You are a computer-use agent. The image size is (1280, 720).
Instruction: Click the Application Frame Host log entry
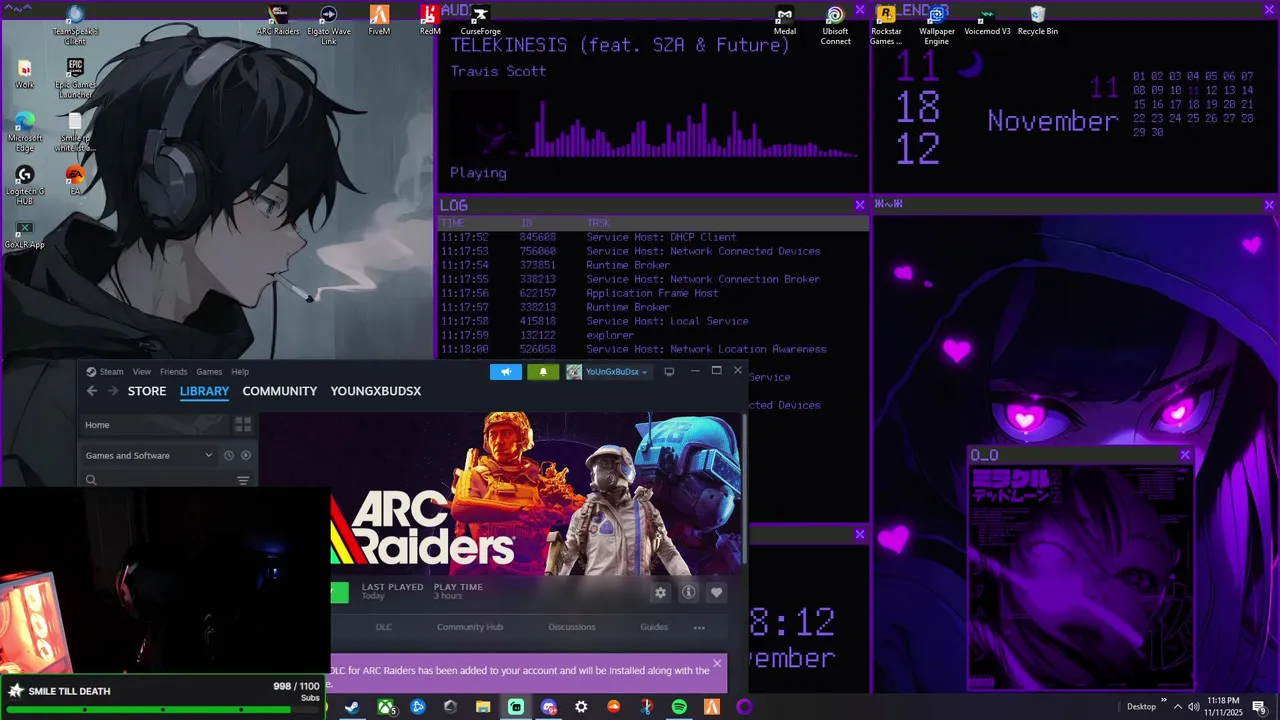click(x=652, y=293)
